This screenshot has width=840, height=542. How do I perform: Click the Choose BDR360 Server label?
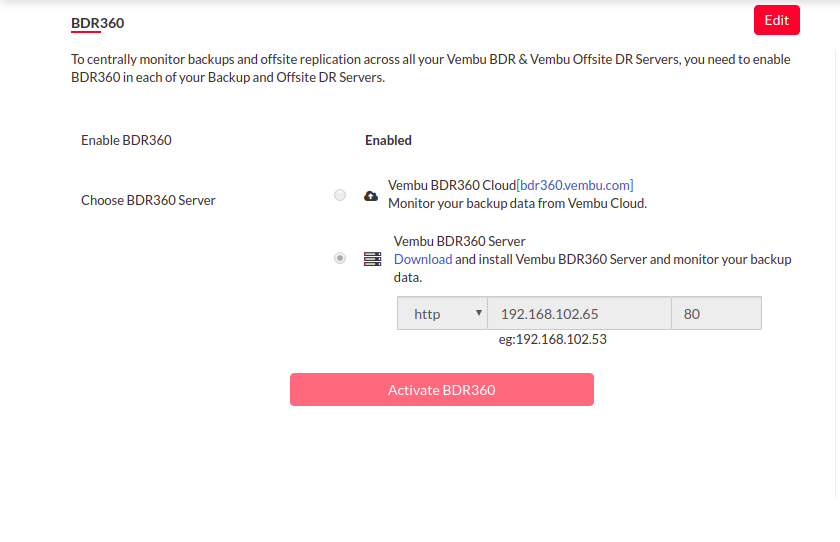[x=148, y=200]
